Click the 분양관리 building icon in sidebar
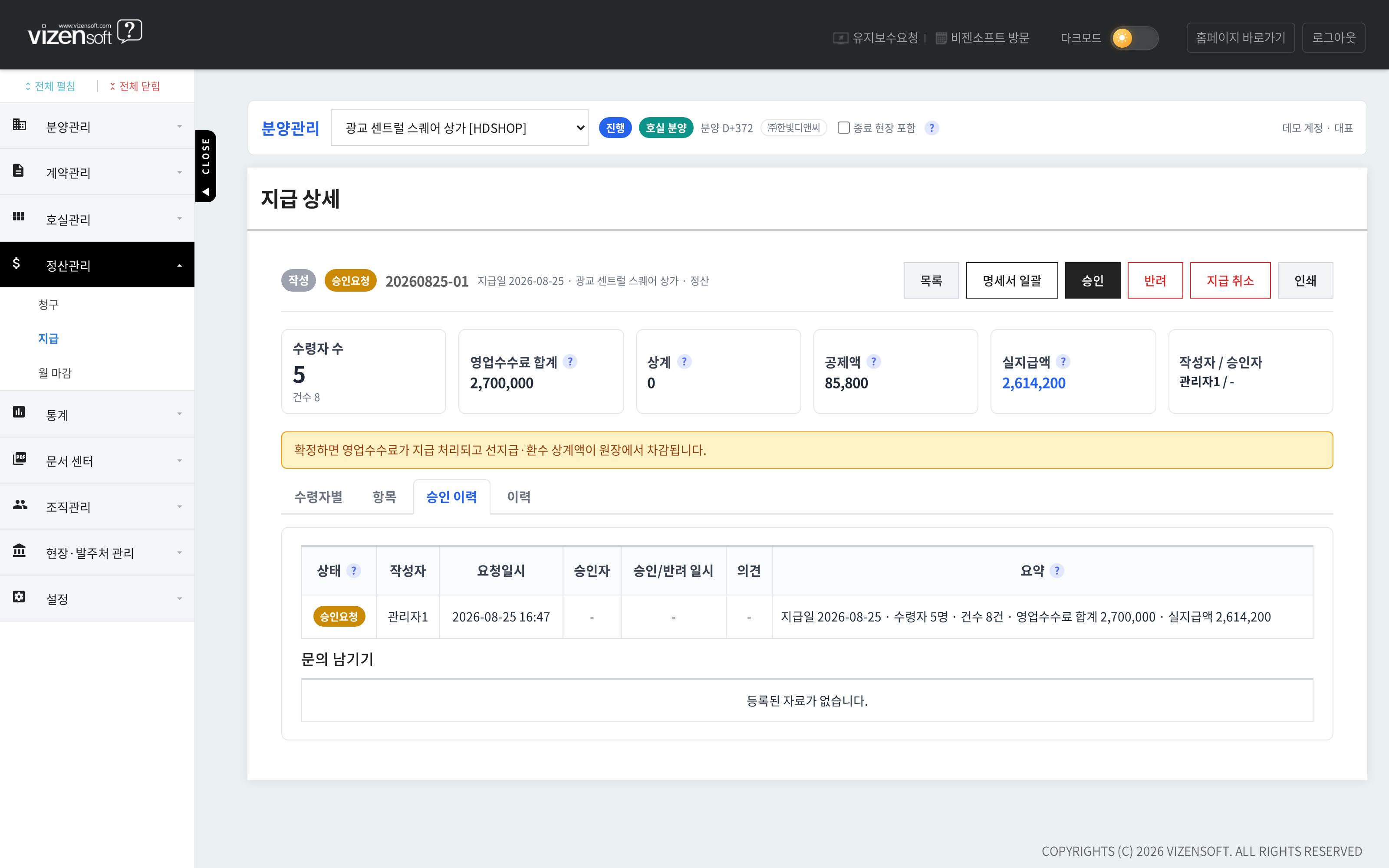1389x868 pixels. 20,125
